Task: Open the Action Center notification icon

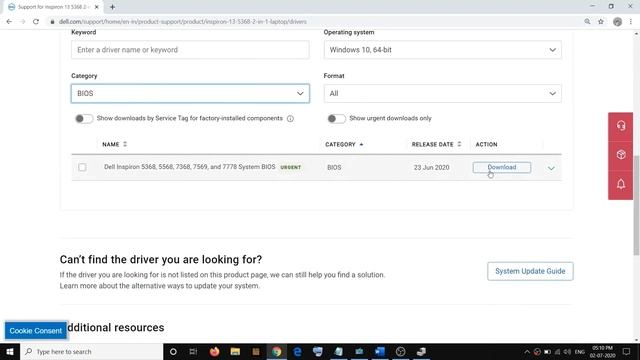Action: 627,351
